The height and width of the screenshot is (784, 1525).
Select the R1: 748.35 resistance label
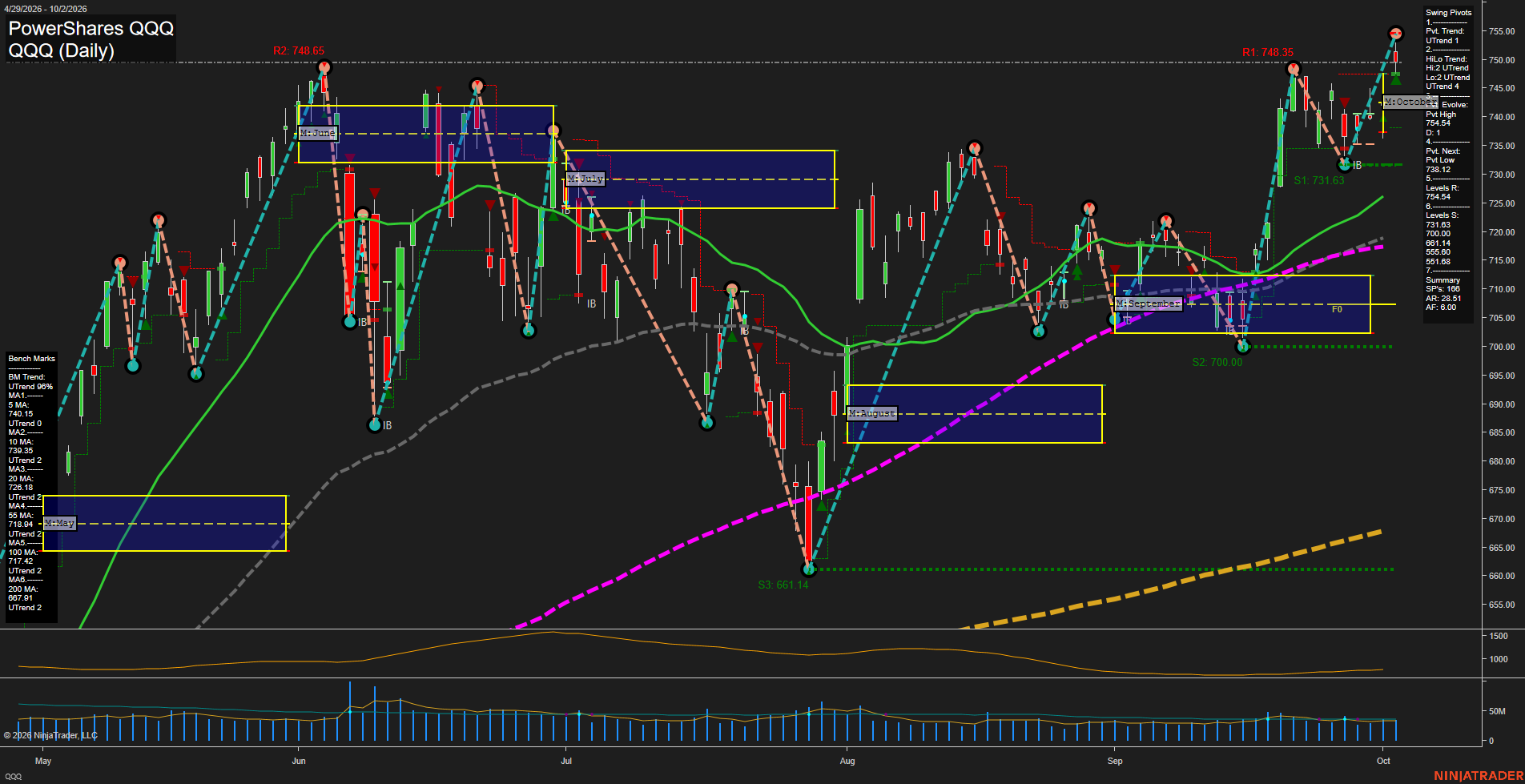point(1268,52)
